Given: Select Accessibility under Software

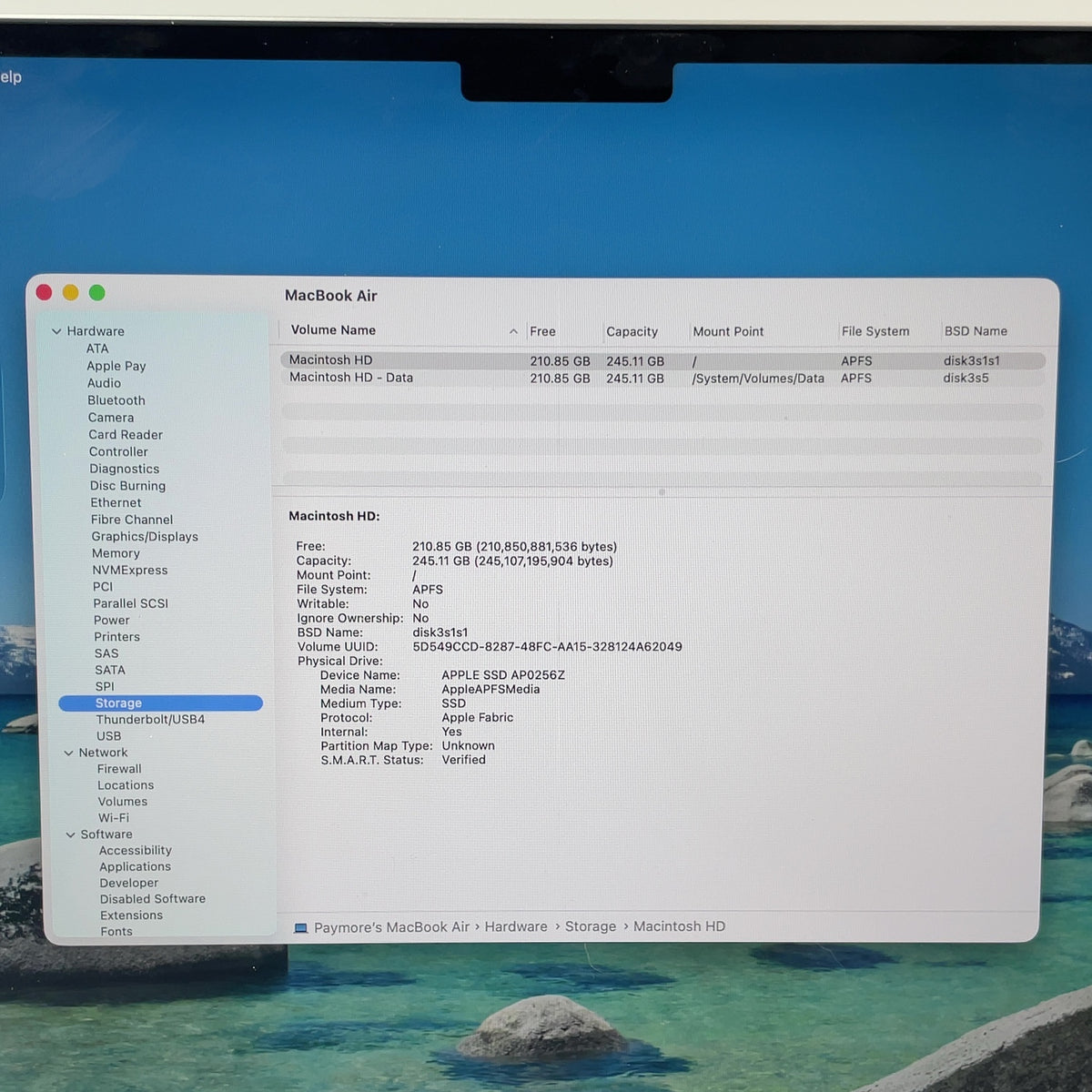Looking at the screenshot, I should [x=136, y=851].
